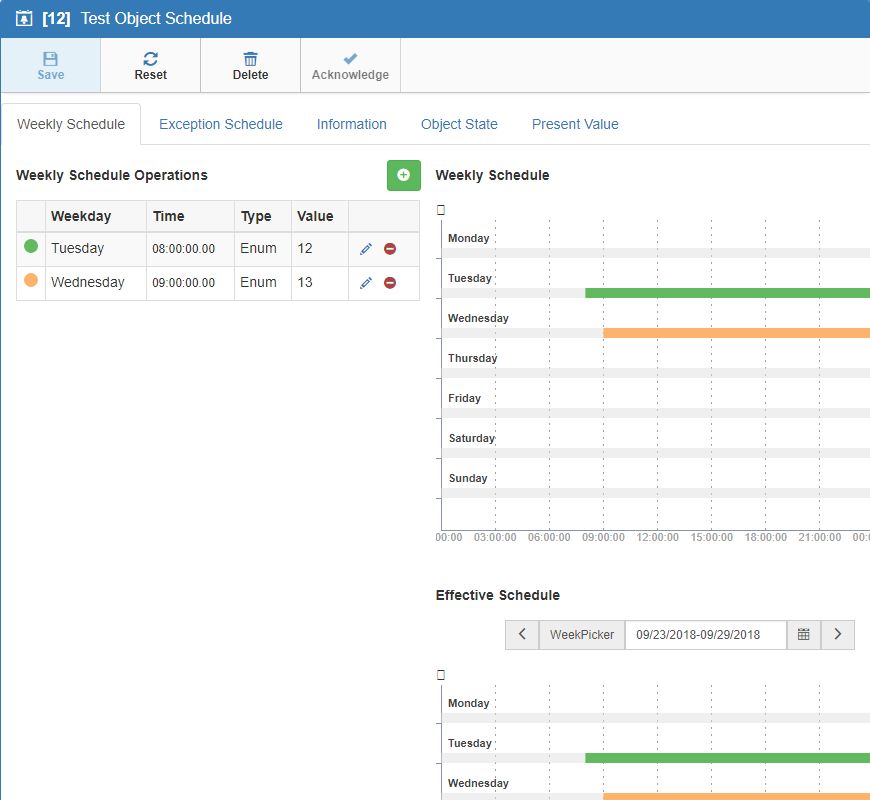The height and width of the screenshot is (800, 870).
Task: Open the calendar date picker
Action: (x=803, y=634)
